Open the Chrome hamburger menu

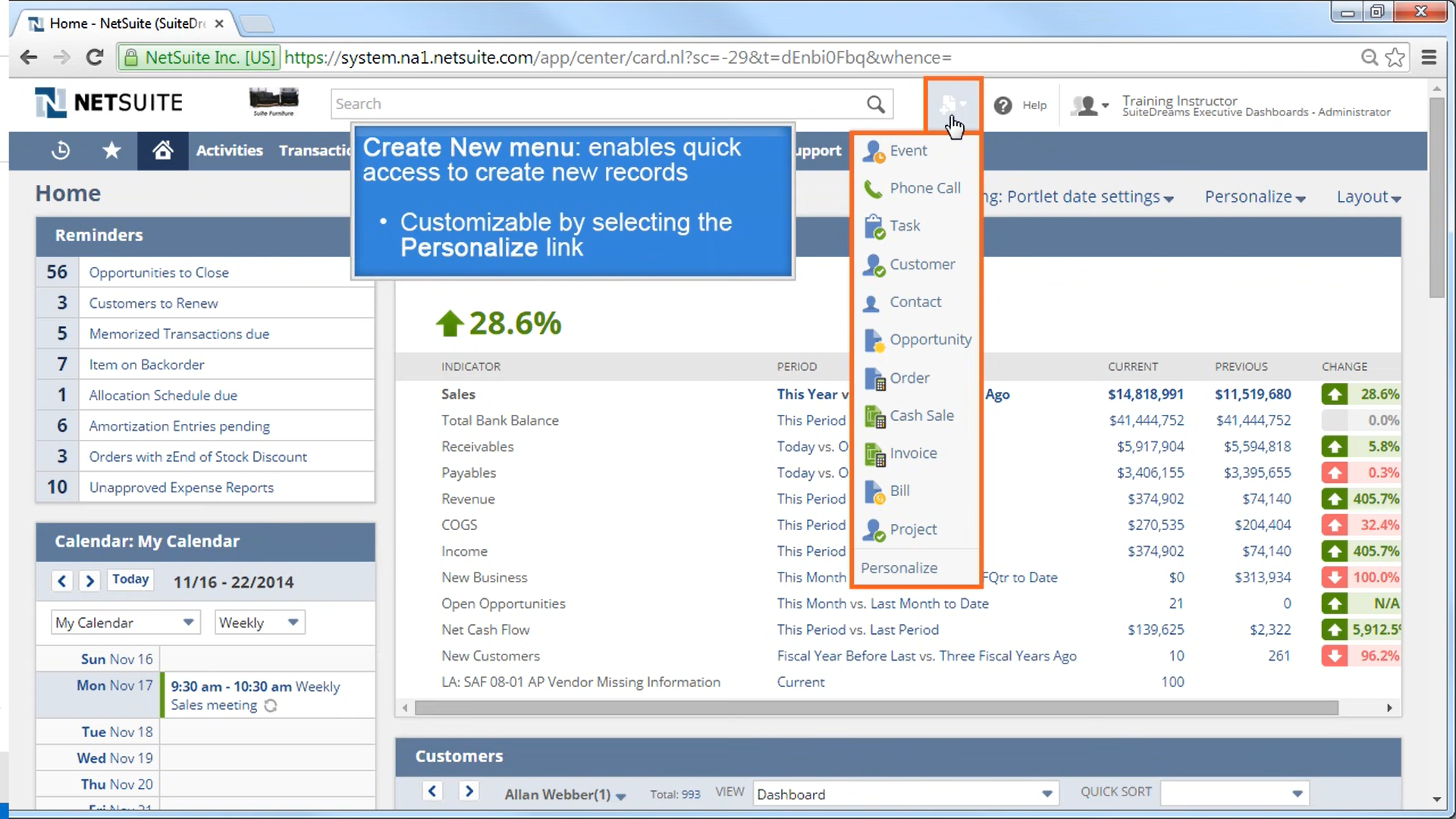pyautogui.click(x=1429, y=57)
